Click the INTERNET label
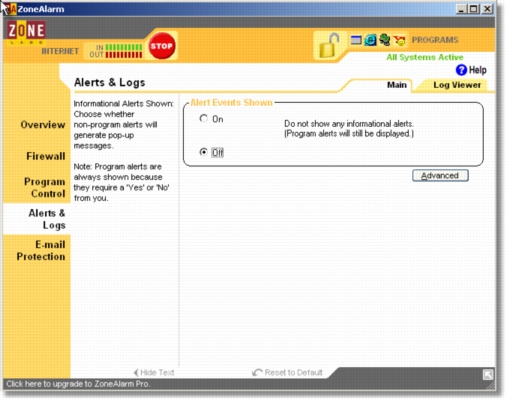 [60, 51]
